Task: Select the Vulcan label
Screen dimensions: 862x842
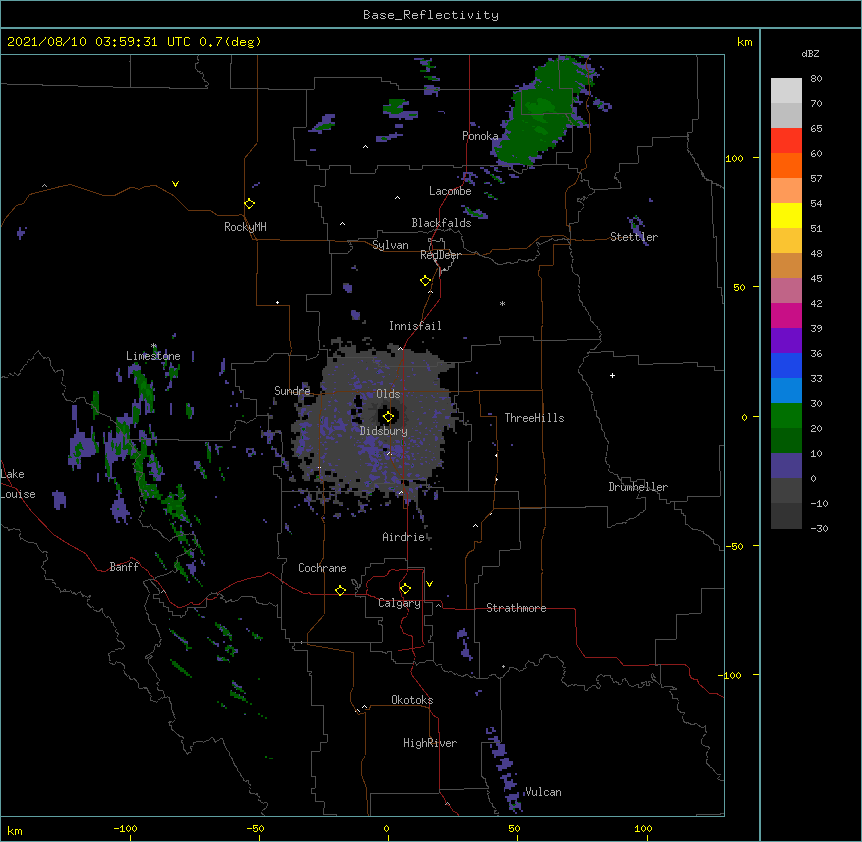Action: point(543,792)
